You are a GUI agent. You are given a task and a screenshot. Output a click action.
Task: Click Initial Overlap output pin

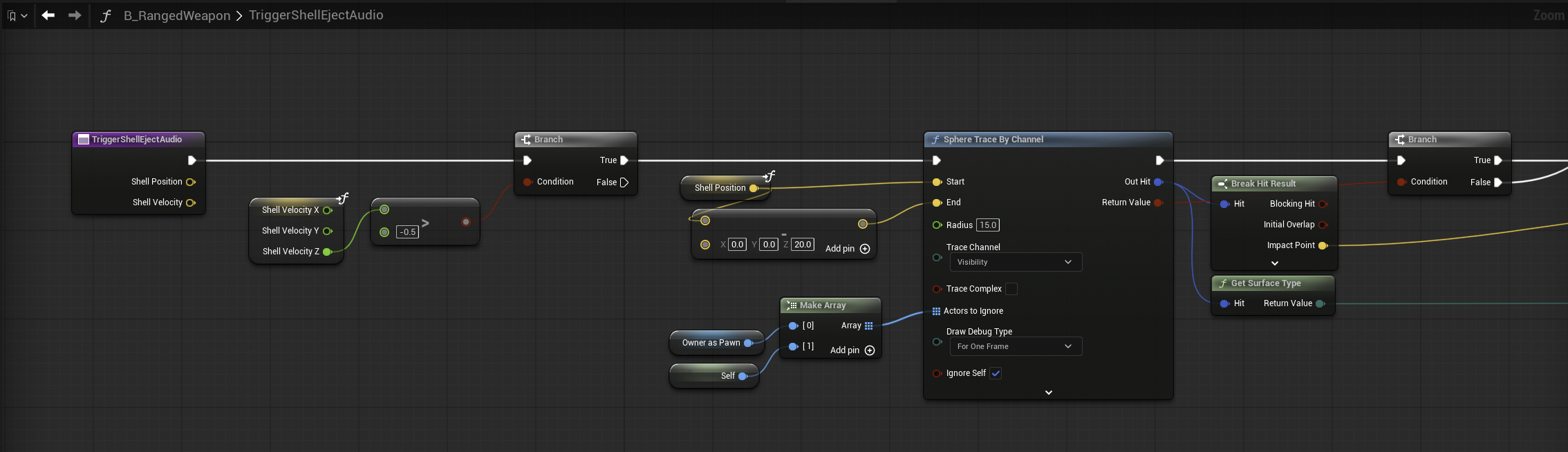point(1323,225)
